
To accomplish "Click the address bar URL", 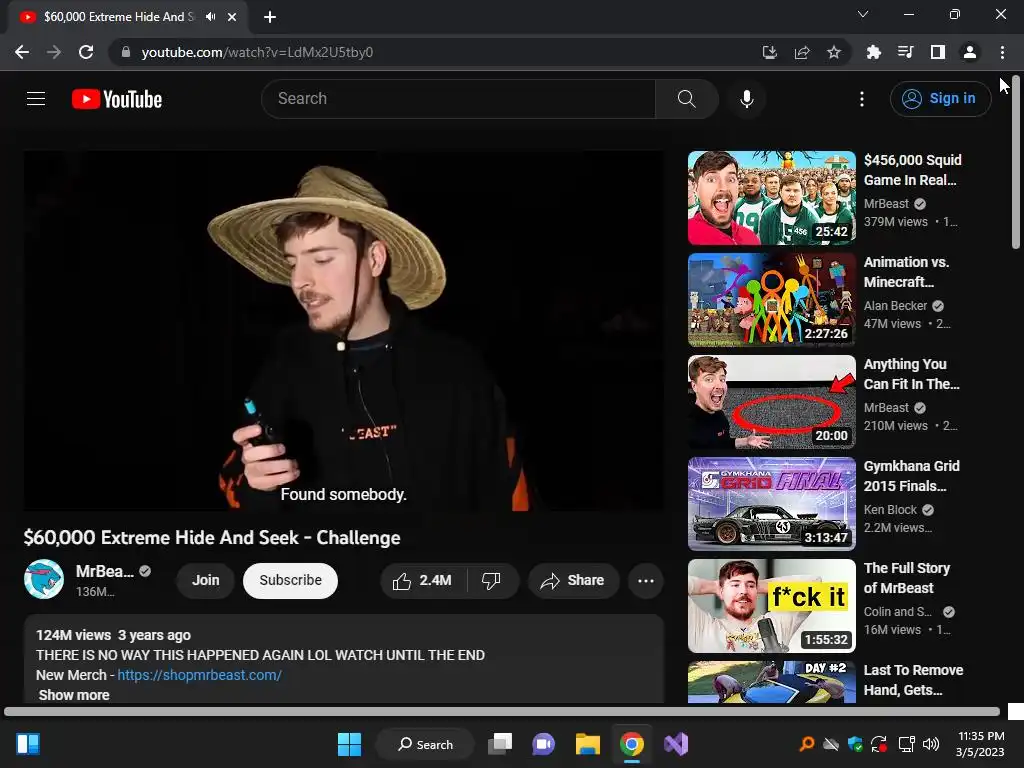I will coord(257,52).
